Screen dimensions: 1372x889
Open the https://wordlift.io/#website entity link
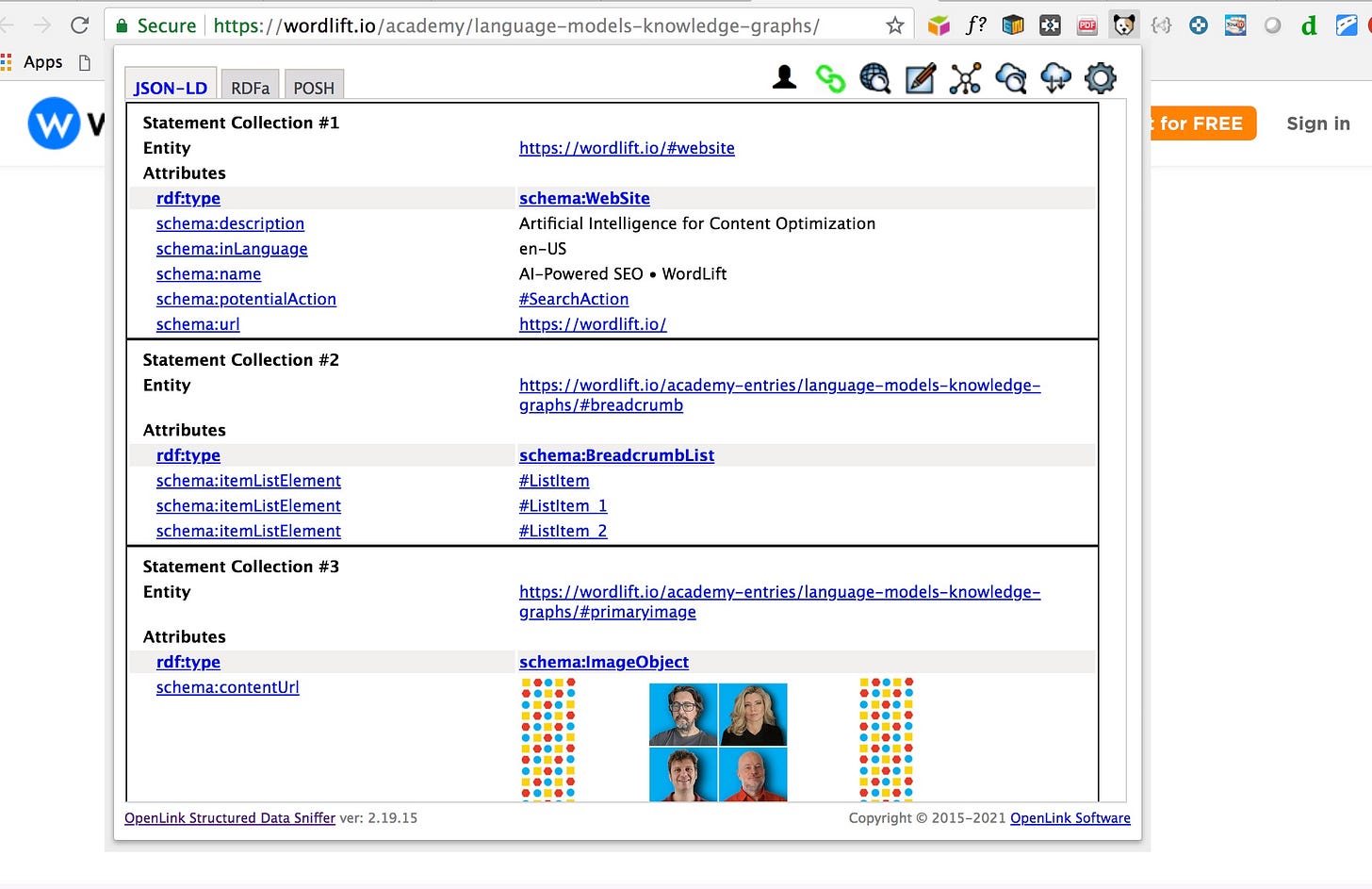pyautogui.click(x=627, y=148)
